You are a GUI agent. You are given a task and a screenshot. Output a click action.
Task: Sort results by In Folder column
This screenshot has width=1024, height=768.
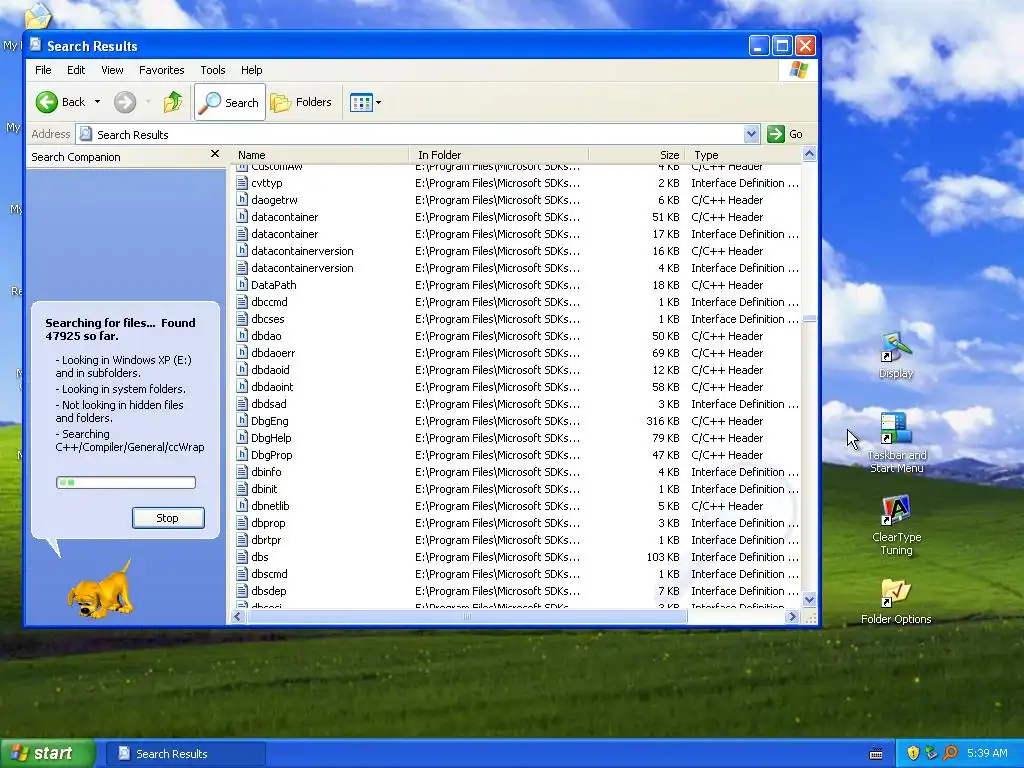[499, 155]
